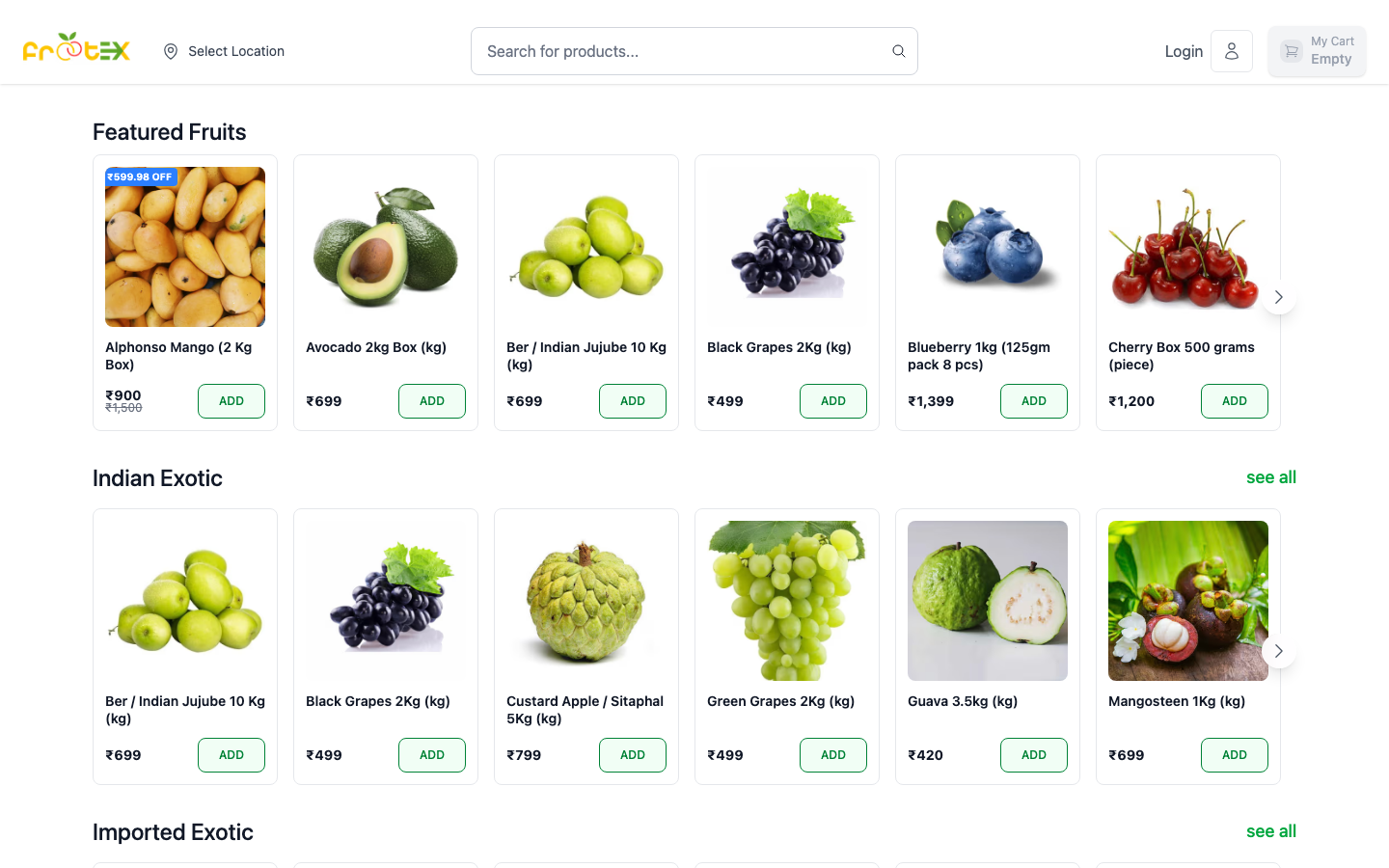Open the Select Location chooser
The image size is (1389, 868).
(234, 50)
